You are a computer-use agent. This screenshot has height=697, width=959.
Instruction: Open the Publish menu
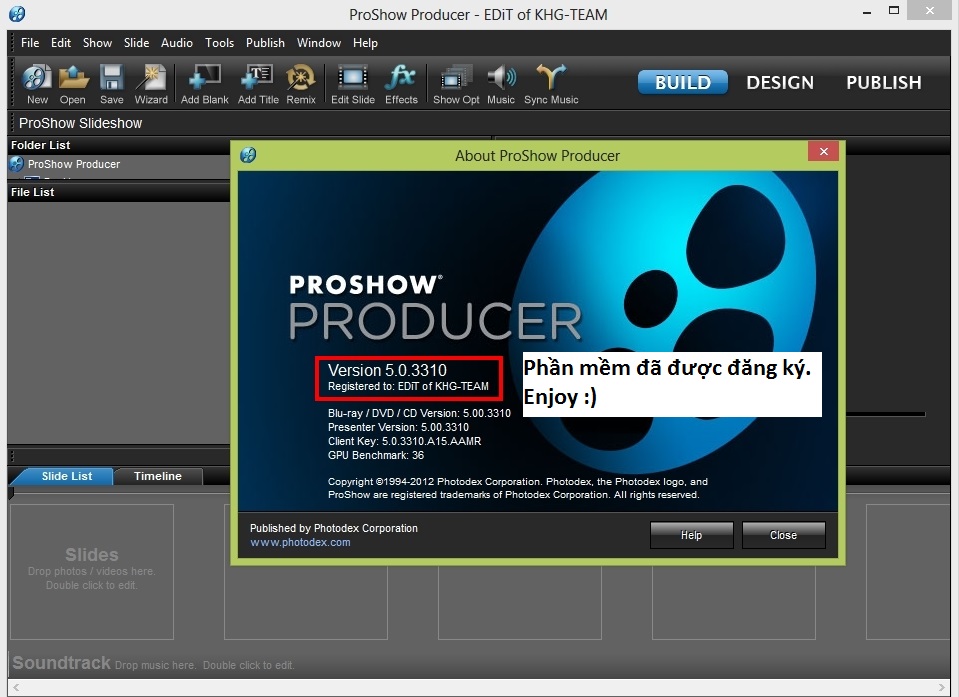[x=265, y=43]
